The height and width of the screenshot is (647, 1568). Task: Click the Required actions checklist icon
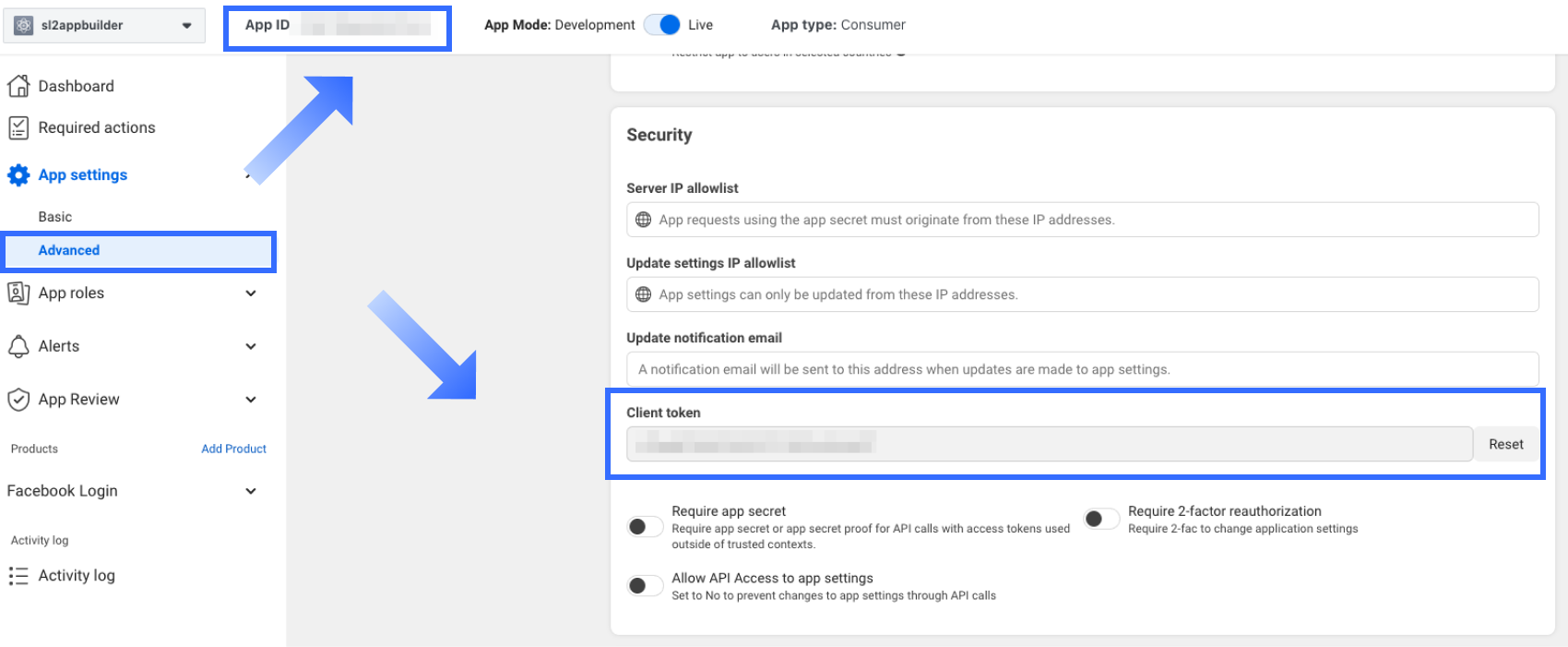[x=18, y=127]
